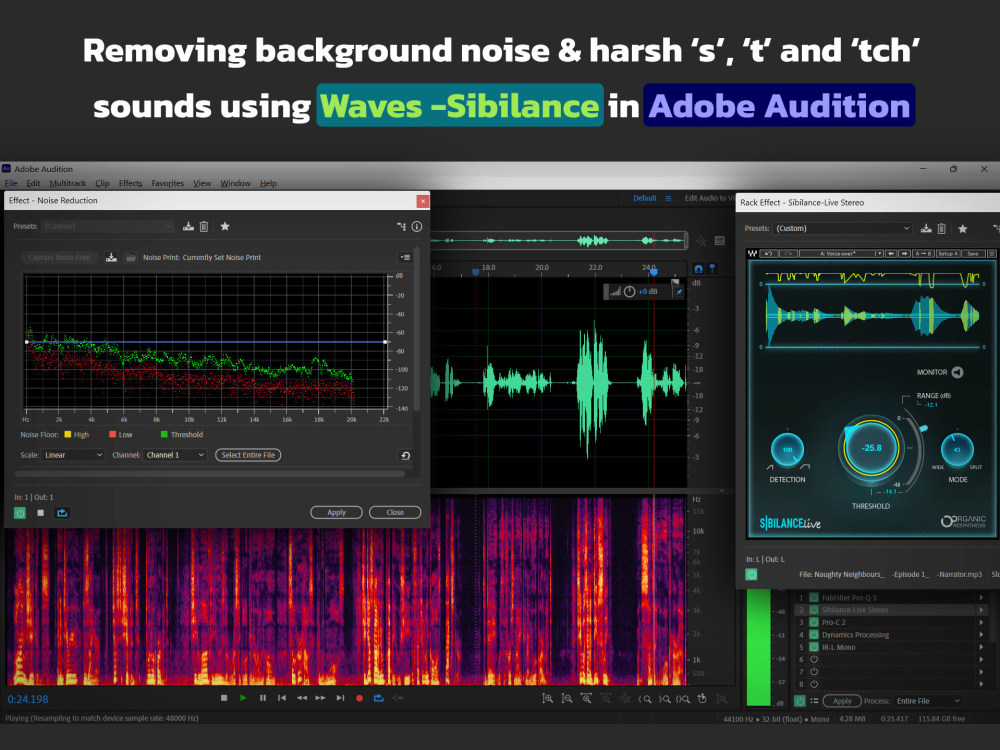Screen dimensions: 1000x750
Task: Open the Window menu
Action: 235,184
